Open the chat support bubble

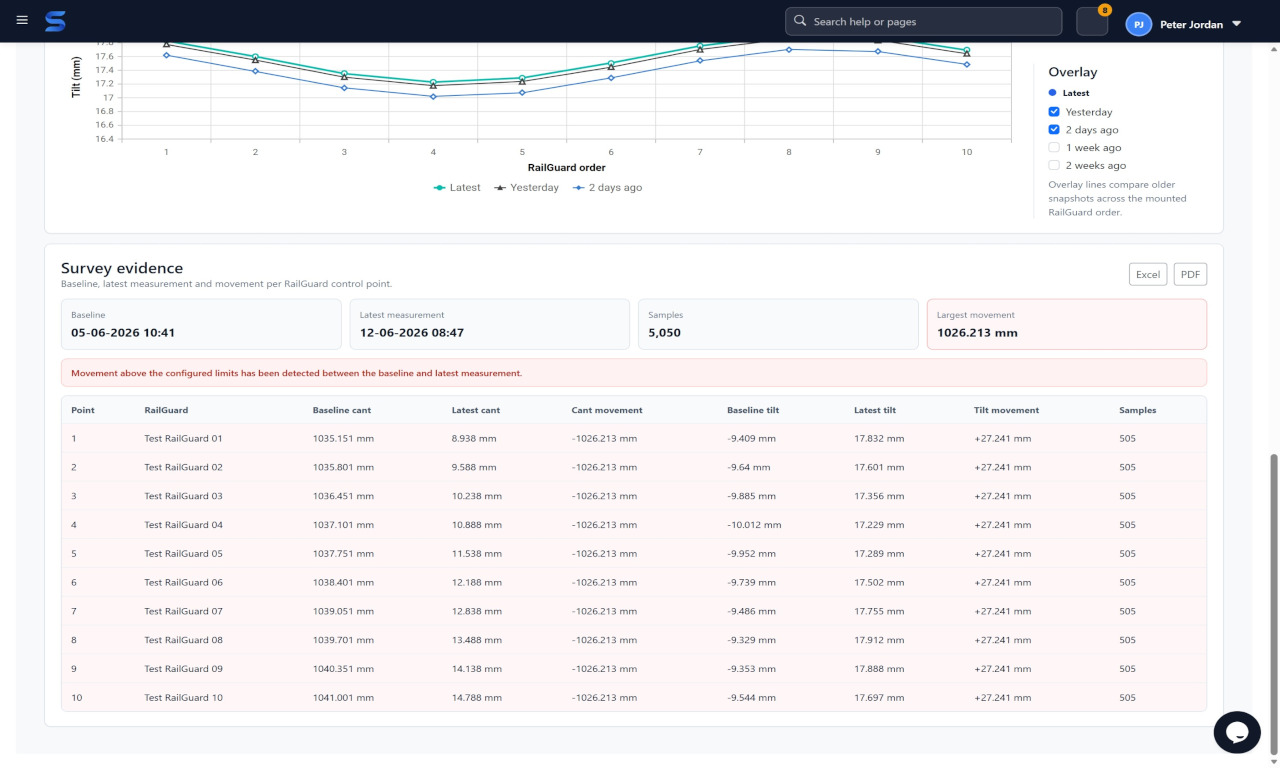pyautogui.click(x=1237, y=732)
